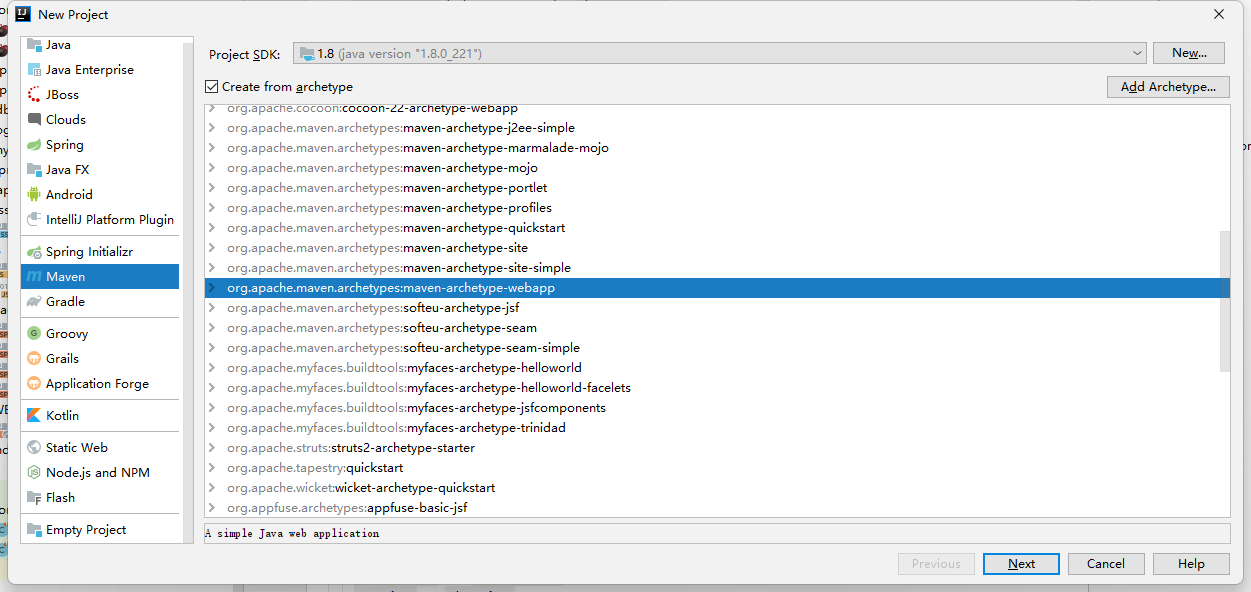Click the Static Web globe icon
Viewport: 1251px width, 592px height.
(34, 448)
